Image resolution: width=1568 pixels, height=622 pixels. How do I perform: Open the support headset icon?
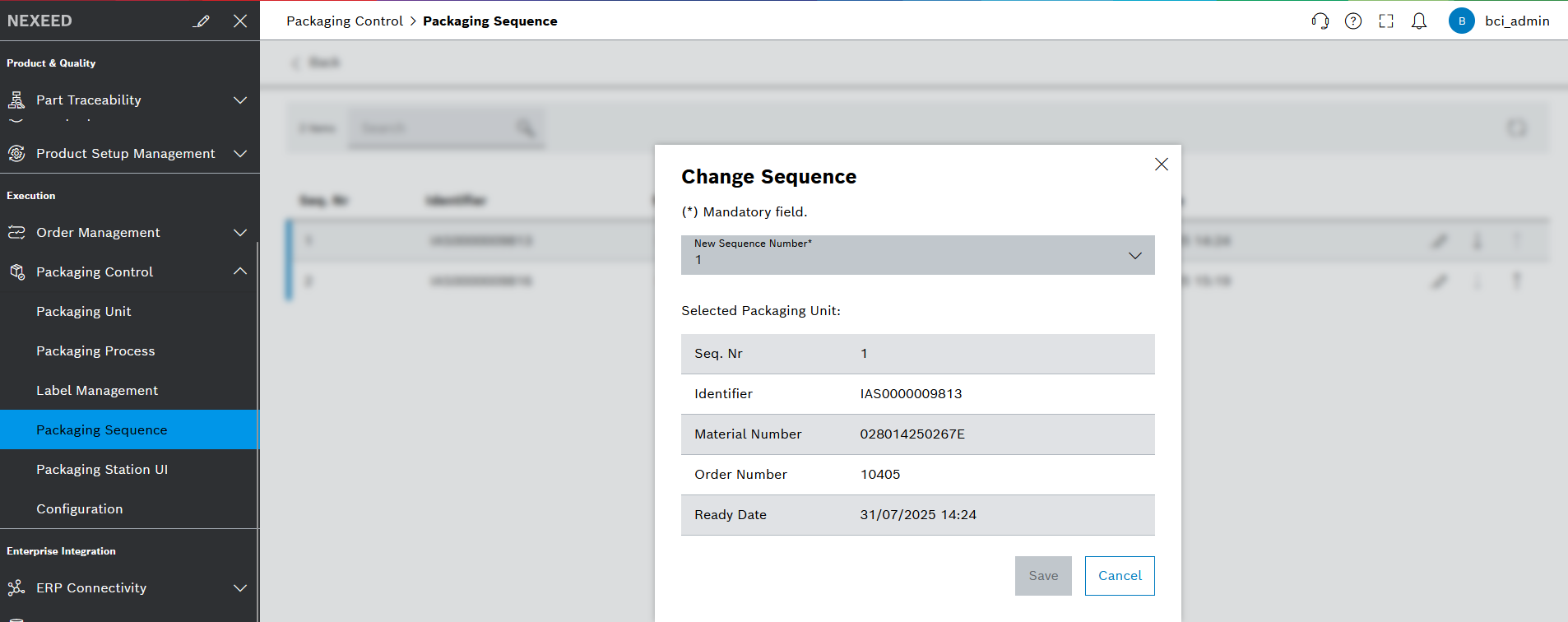click(1320, 21)
